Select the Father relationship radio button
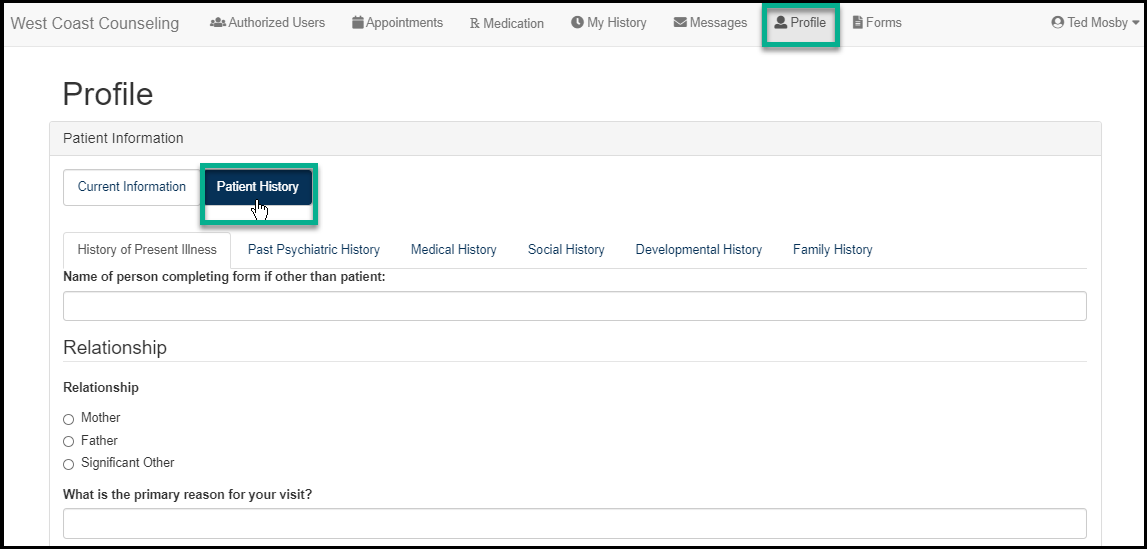 click(69, 441)
